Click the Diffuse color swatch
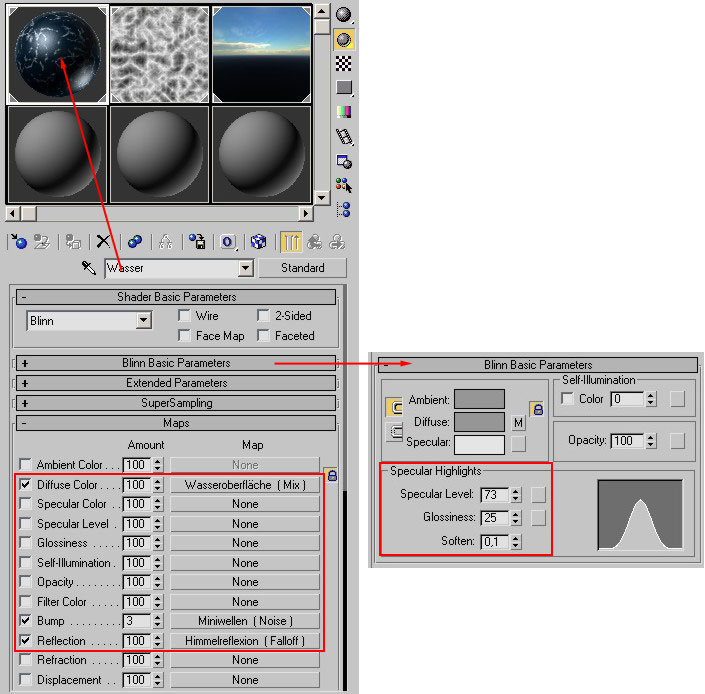705x694 pixels. pyautogui.click(x=479, y=423)
